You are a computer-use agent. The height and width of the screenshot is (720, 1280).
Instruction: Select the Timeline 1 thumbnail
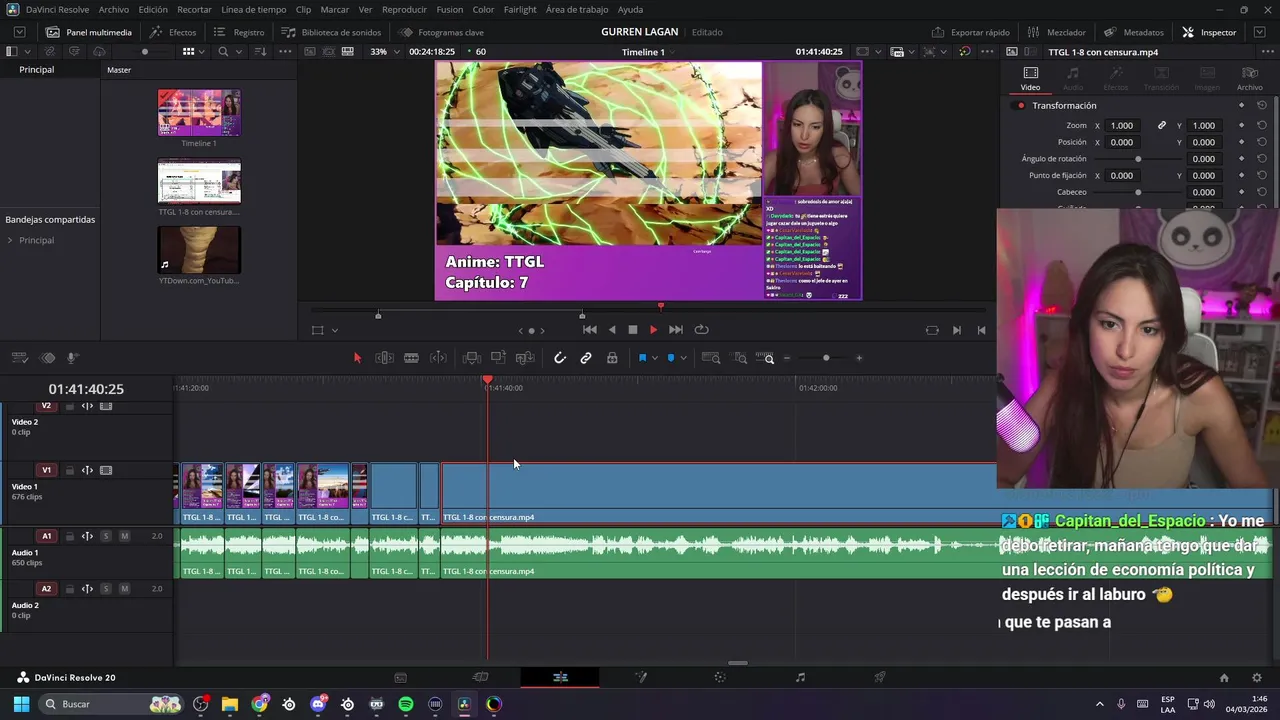[199, 112]
